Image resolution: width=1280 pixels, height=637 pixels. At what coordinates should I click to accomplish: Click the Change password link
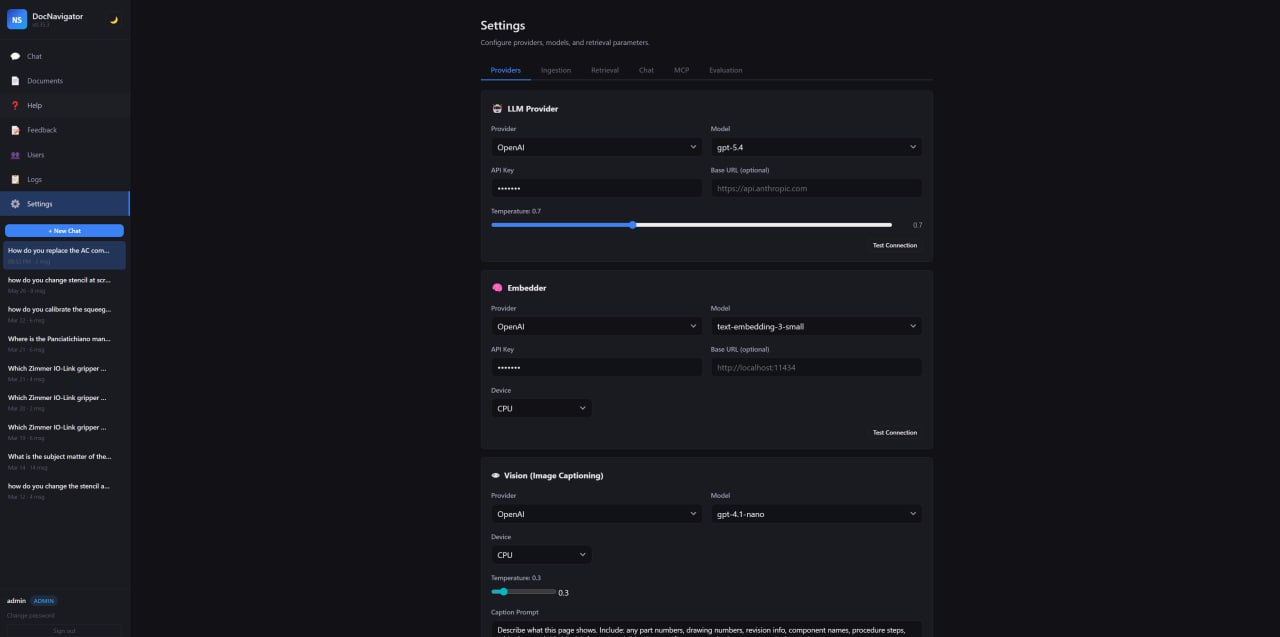click(31, 615)
